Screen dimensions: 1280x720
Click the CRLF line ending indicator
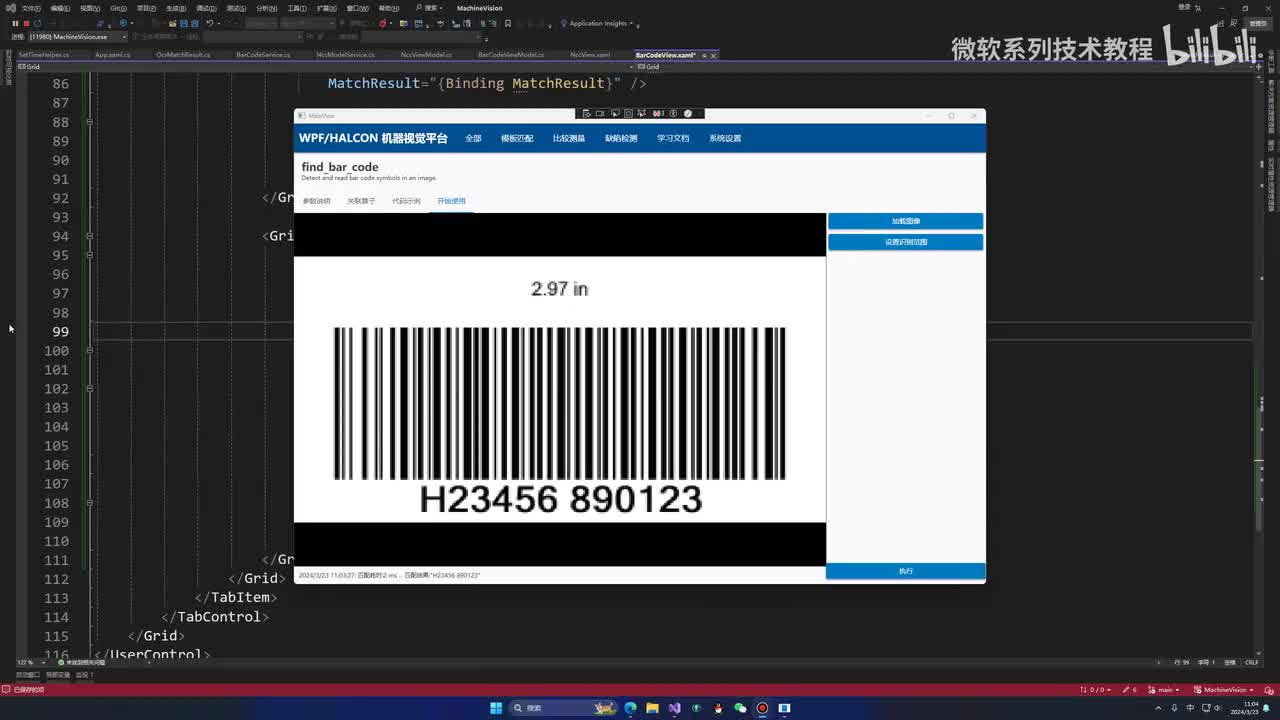click(1251, 662)
